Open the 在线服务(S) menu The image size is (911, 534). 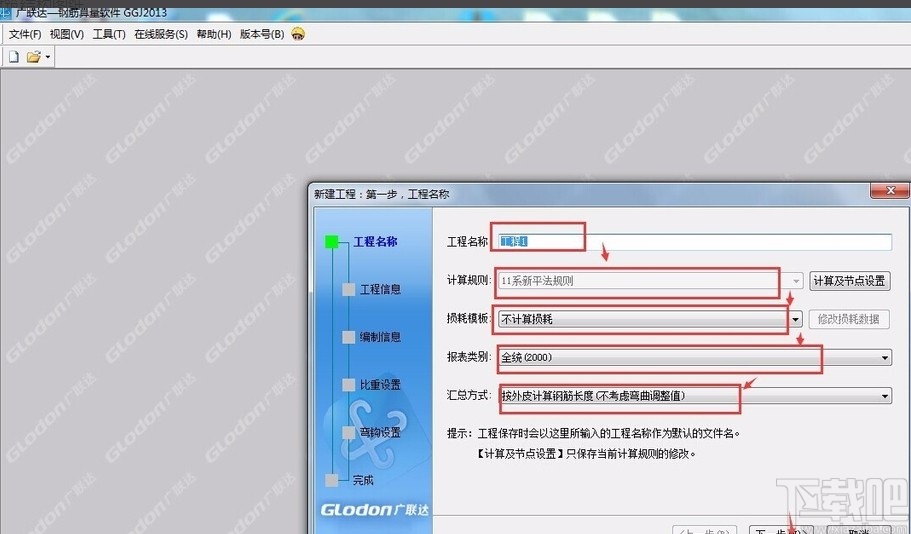click(x=161, y=34)
